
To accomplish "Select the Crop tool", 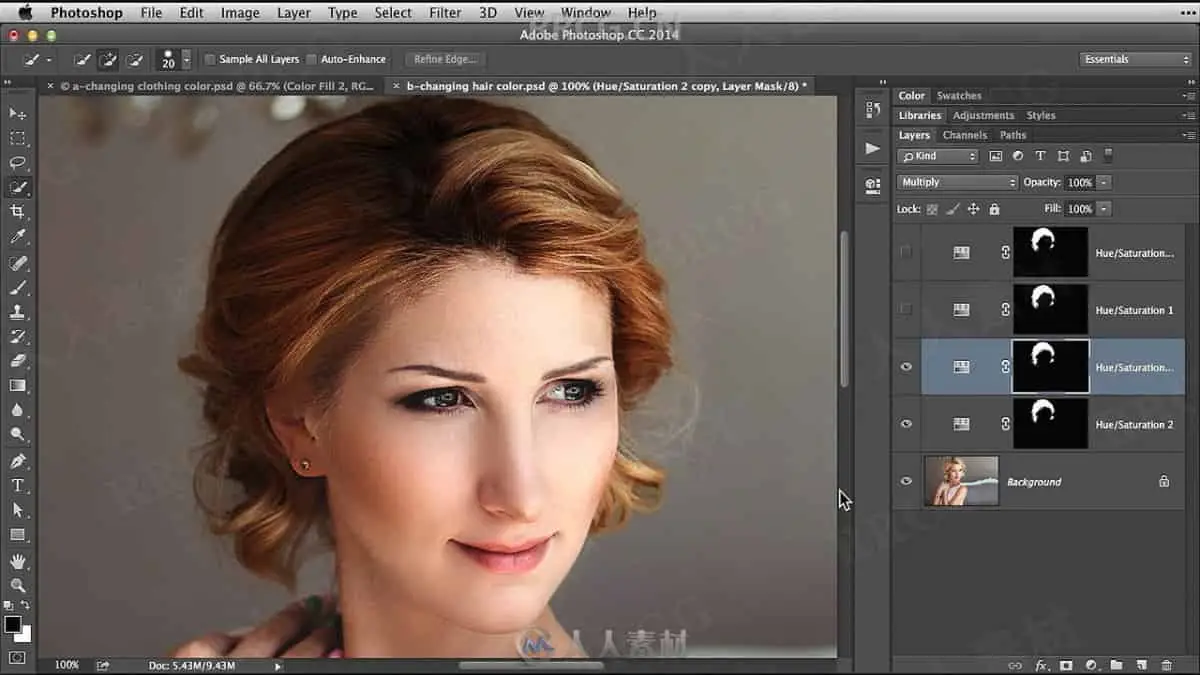I will point(18,212).
